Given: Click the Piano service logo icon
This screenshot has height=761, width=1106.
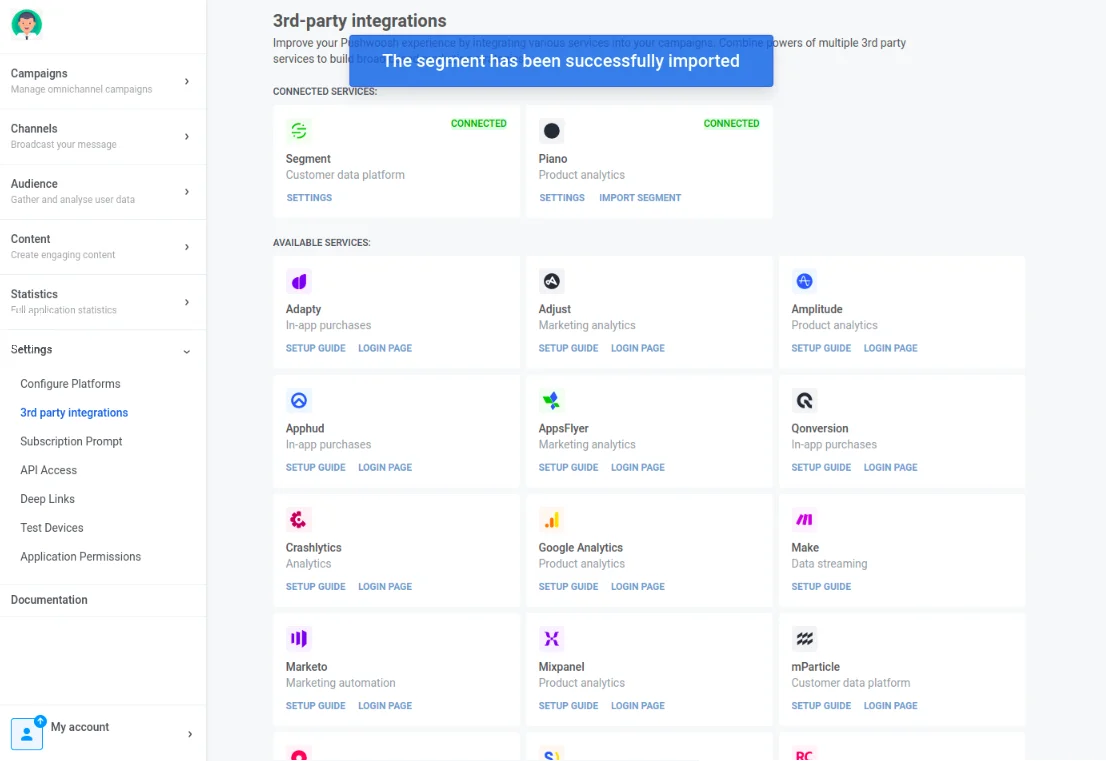Looking at the screenshot, I should click(x=551, y=131).
